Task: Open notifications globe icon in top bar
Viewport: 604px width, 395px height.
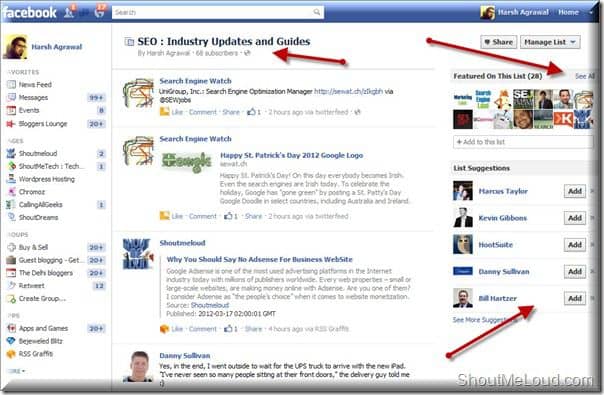Action: click(99, 12)
